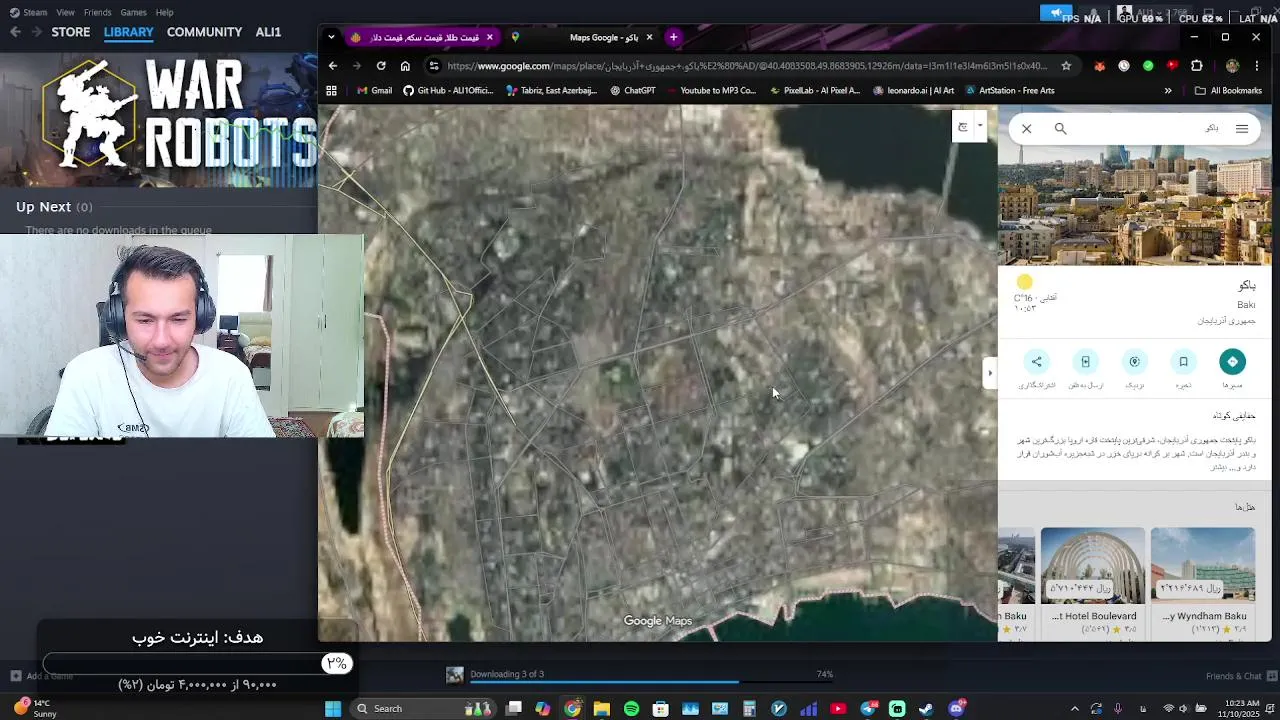Type in the Maps search field showing باکو
This screenshot has width=1280, height=720.
click(x=1150, y=128)
